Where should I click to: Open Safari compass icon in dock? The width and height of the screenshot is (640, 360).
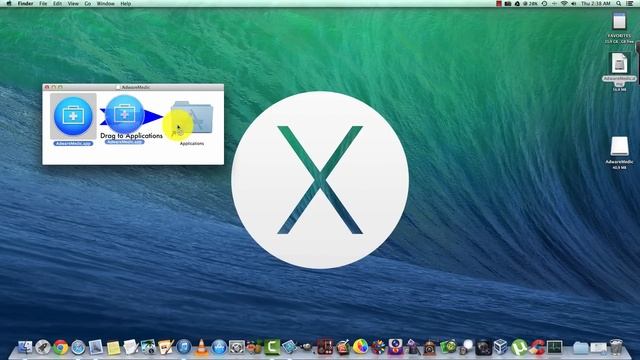78,348
